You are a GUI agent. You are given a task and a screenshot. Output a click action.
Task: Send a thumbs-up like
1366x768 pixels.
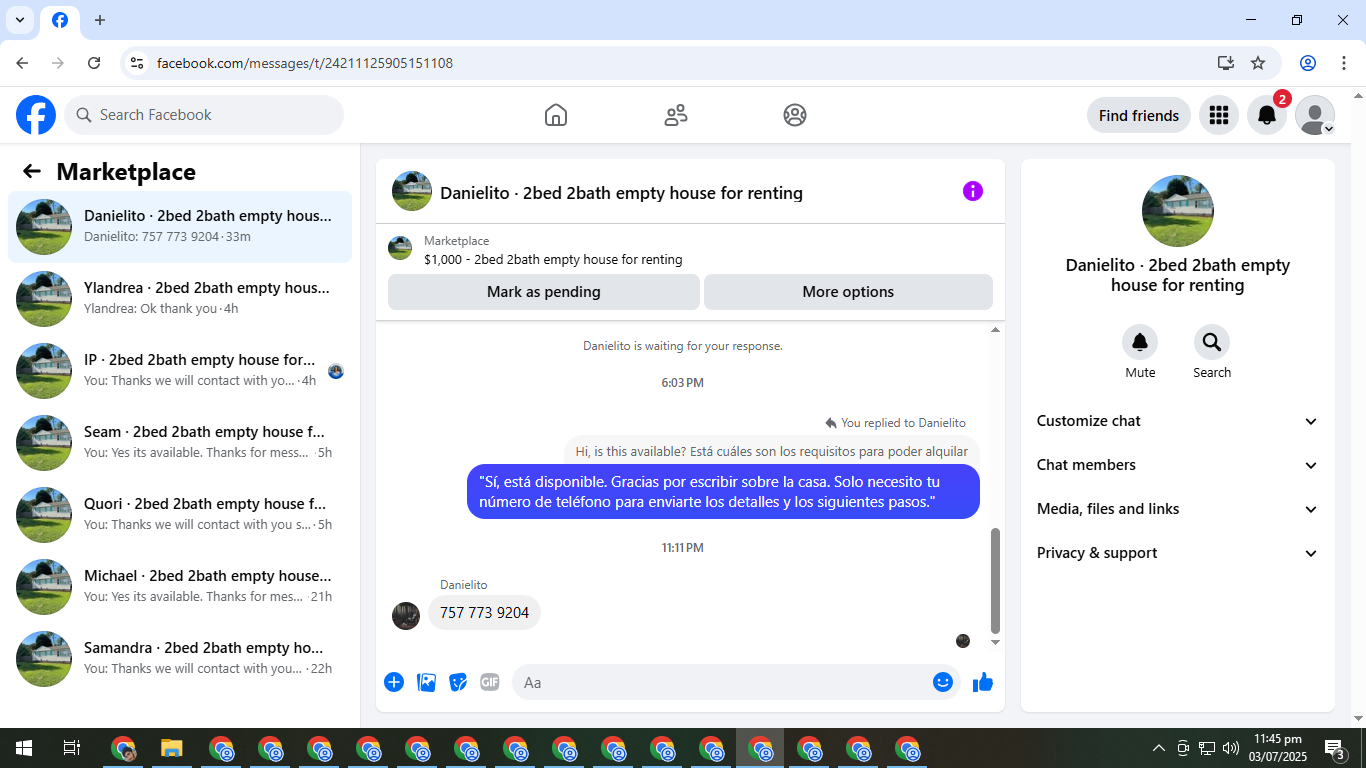(x=983, y=682)
